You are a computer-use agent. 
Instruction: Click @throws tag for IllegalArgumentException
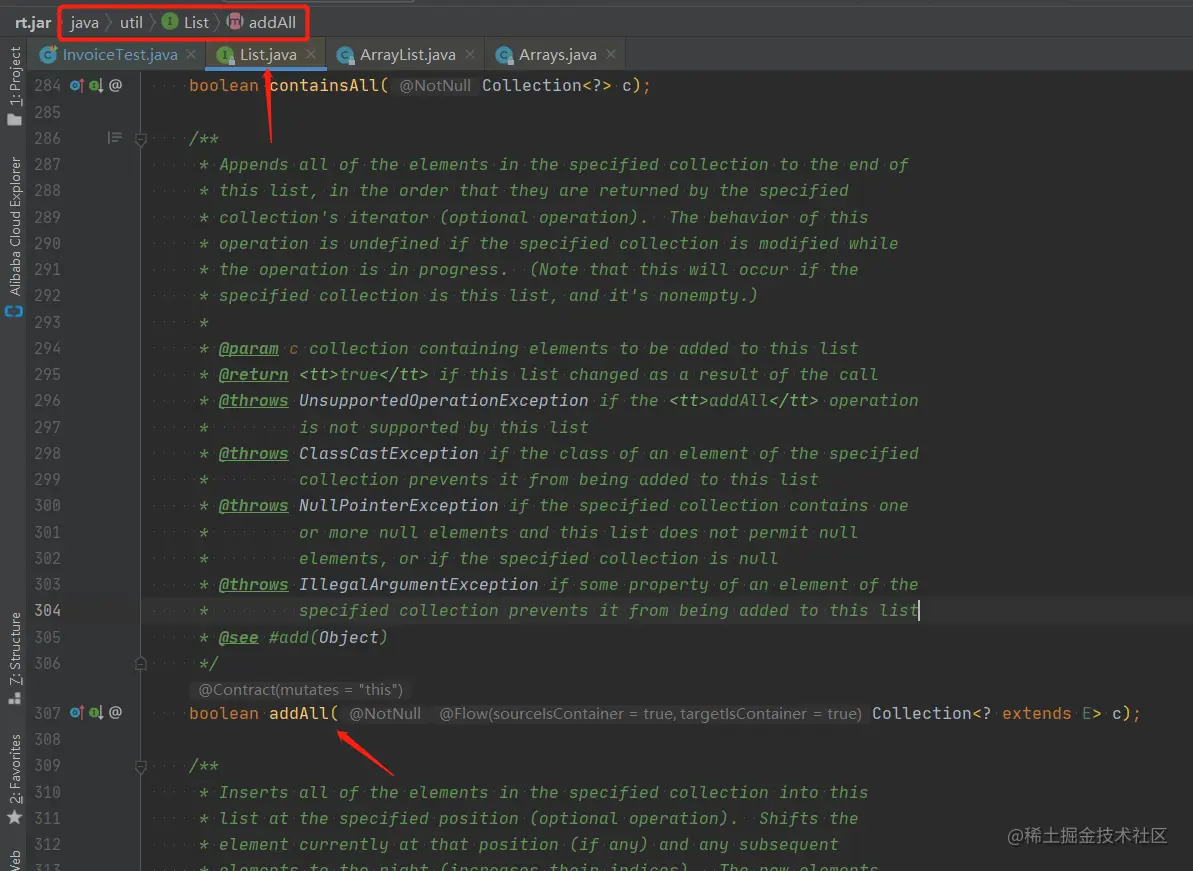tap(253, 584)
